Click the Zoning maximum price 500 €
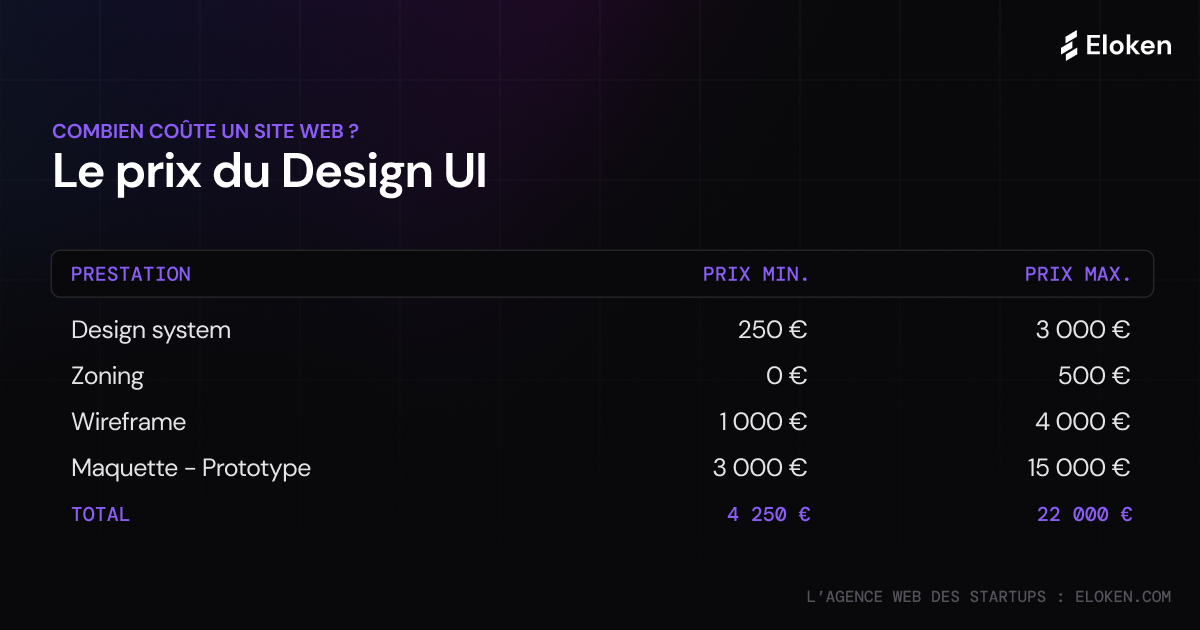Image resolution: width=1200 pixels, height=630 pixels. coord(1094,376)
